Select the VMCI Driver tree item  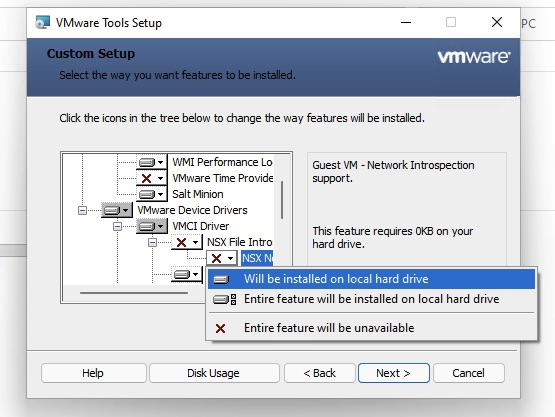point(200,226)
